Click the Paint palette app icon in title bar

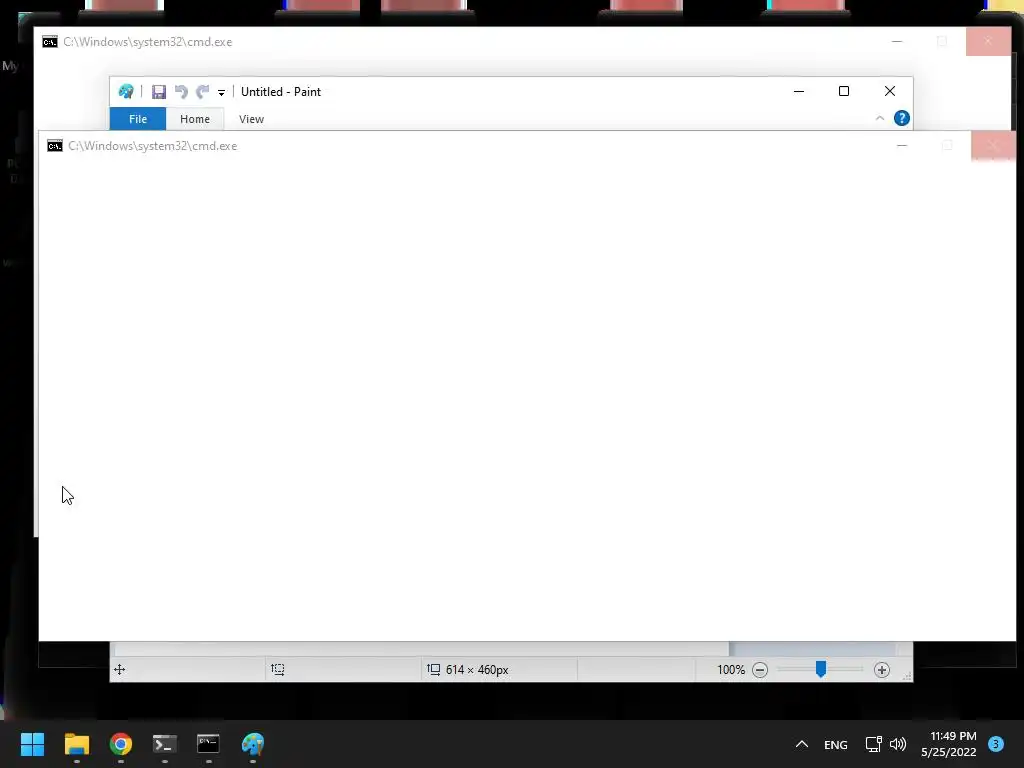pyautogui.click(x=126, y=91)
